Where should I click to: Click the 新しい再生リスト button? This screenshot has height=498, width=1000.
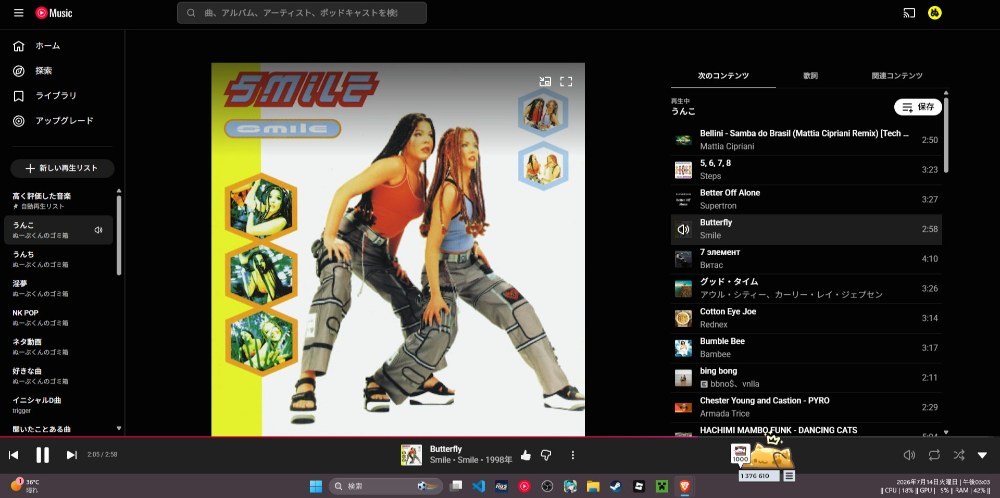pos(62,168)
